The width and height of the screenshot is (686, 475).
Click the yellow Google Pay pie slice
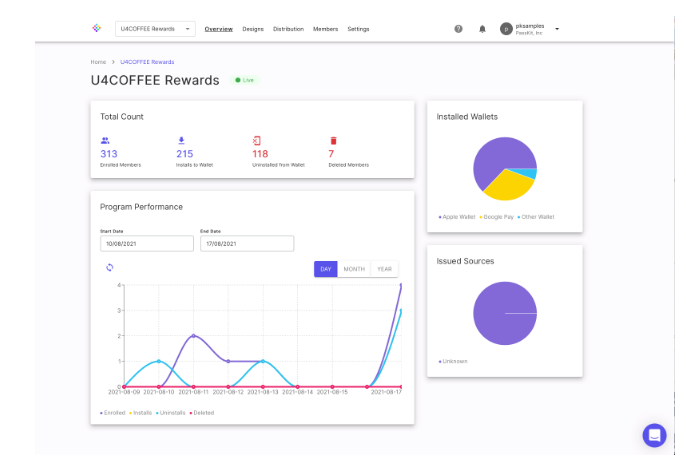(508, 186)
